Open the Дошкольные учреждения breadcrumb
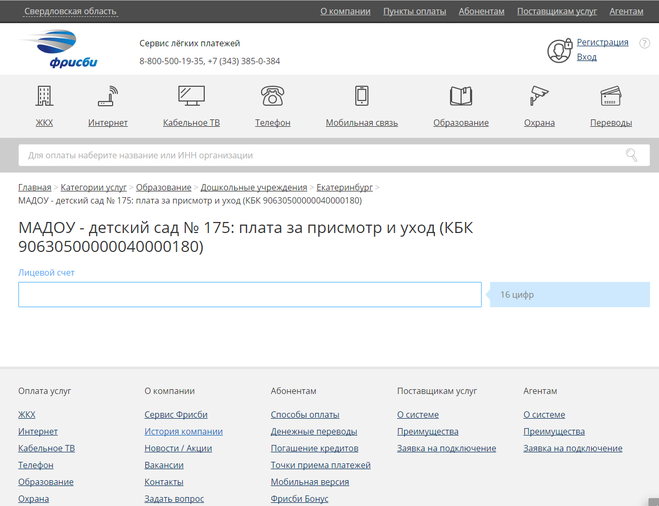 click(x=254, y=187)
